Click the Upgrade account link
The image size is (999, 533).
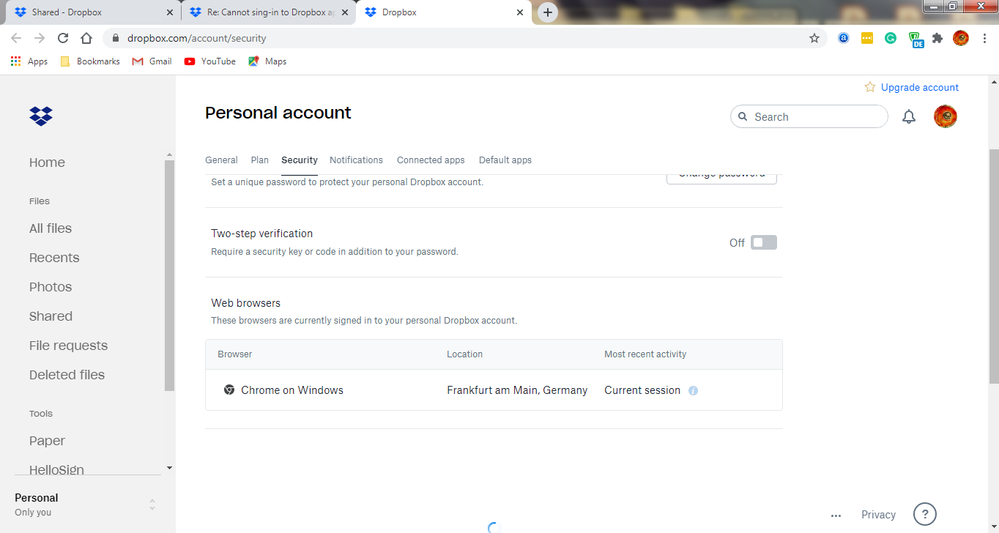tap(919, 87)
